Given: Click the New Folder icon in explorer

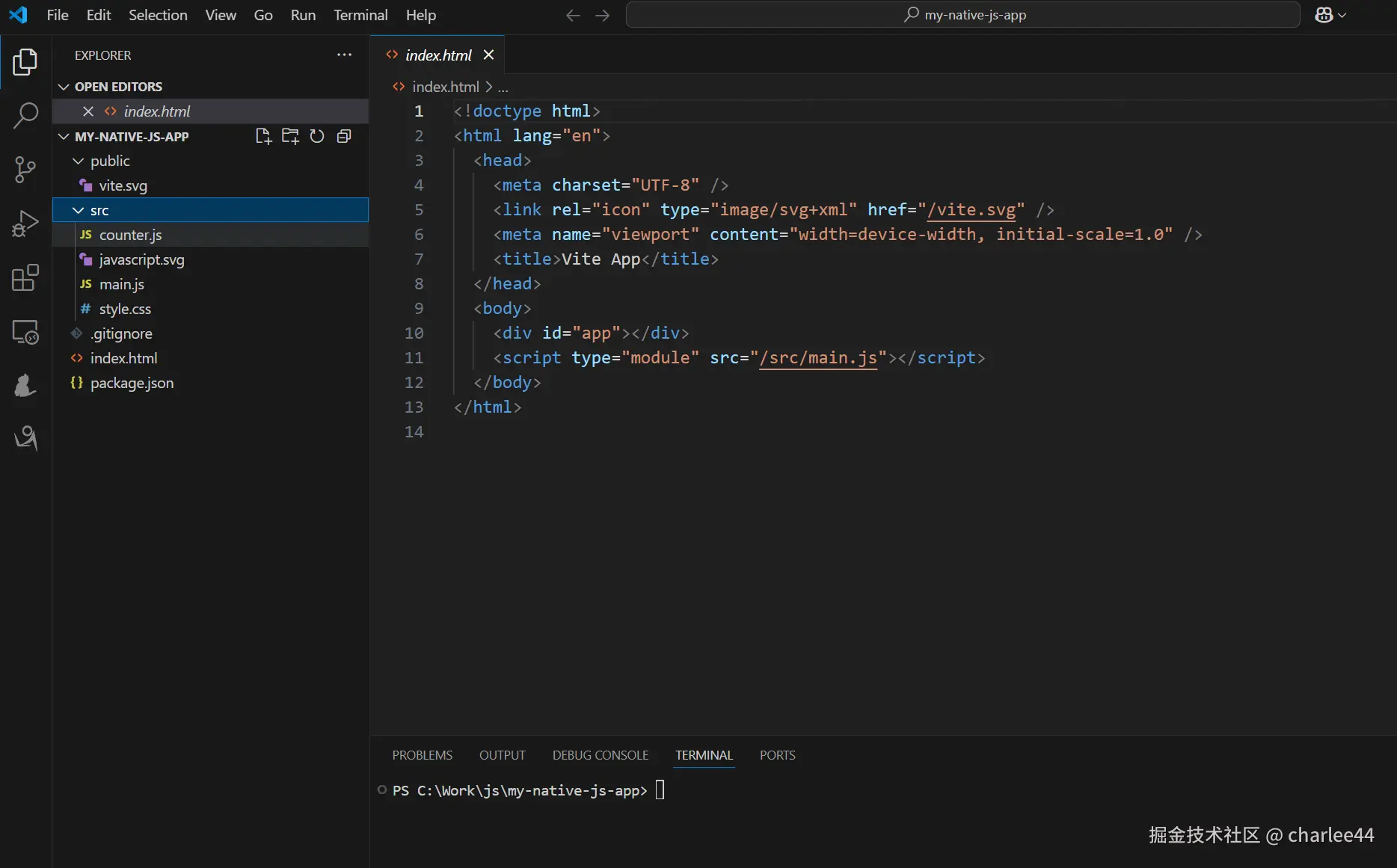Looking at the screenshot, I should pyautogui.click(x=290, y=136).
